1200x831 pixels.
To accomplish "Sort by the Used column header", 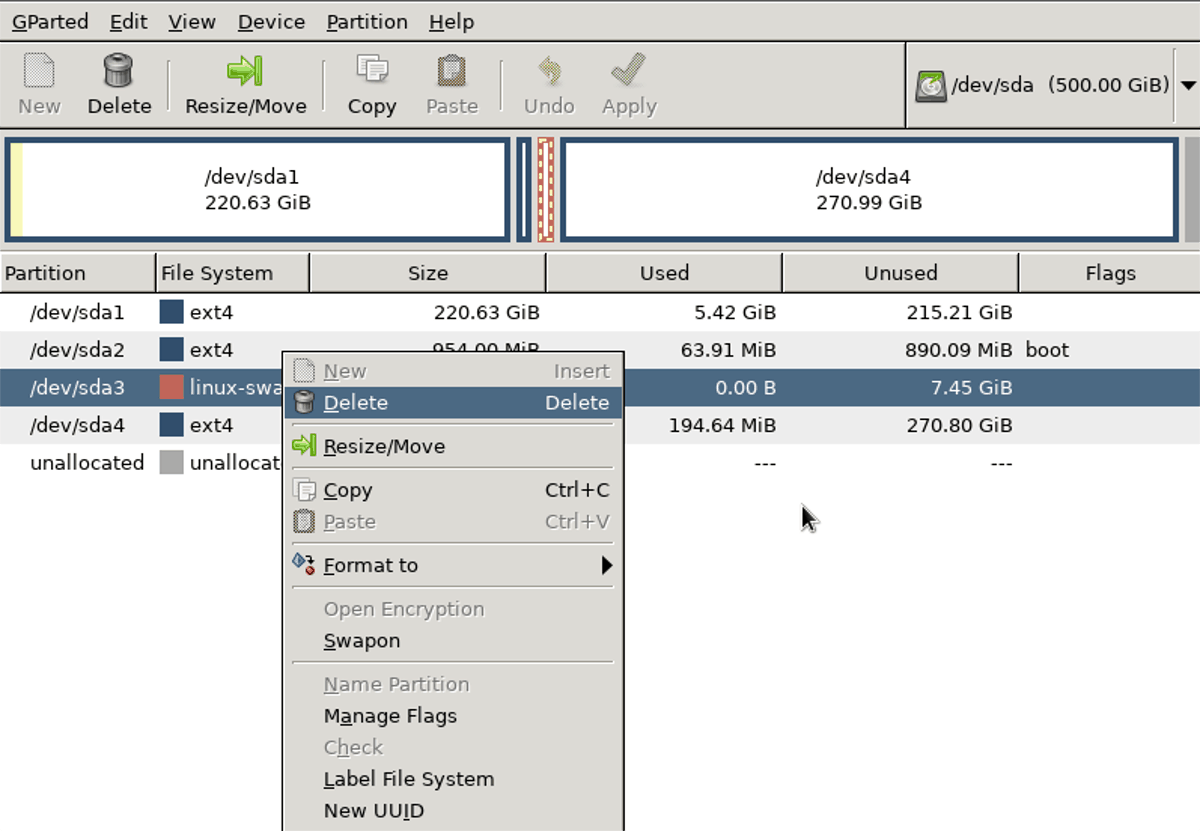I will (664, 273).
